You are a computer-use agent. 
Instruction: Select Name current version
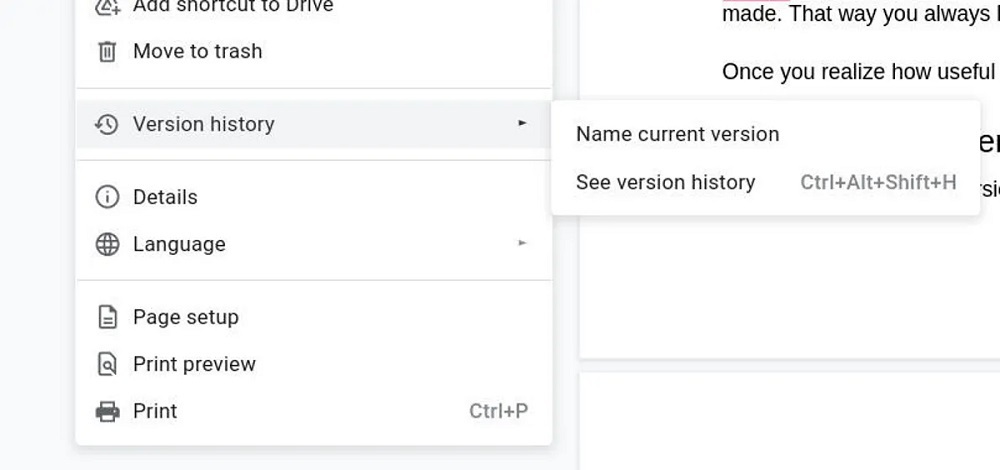pos(677,134)
